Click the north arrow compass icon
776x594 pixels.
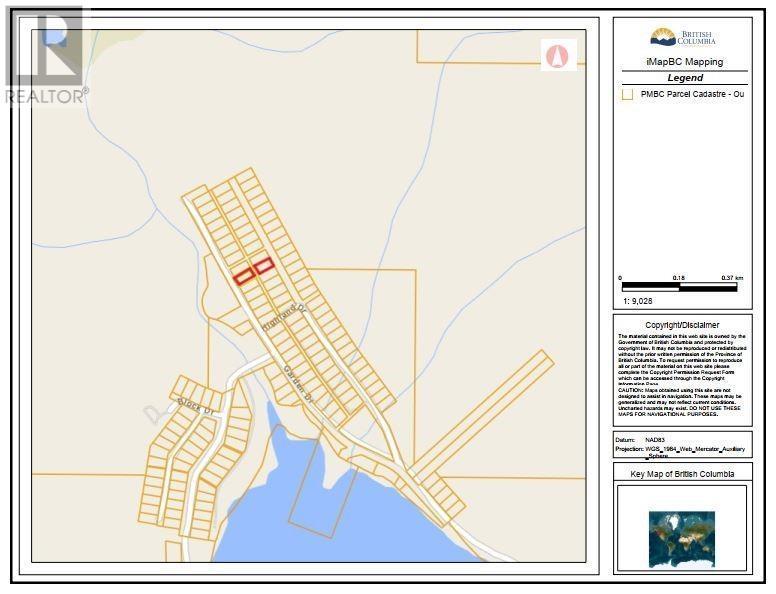[x=559, y=56]
